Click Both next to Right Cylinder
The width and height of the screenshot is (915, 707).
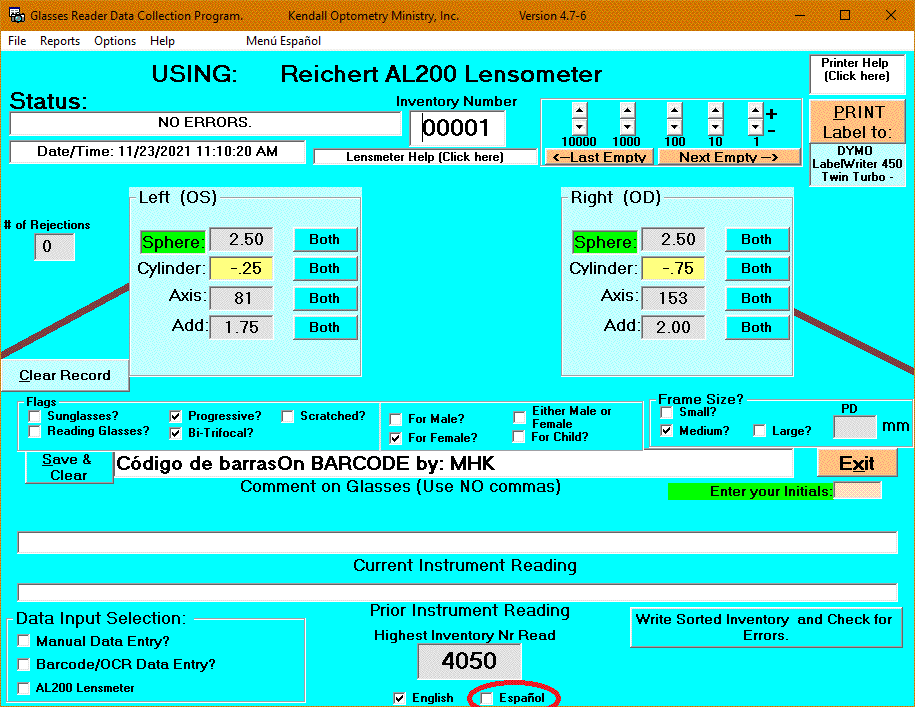(756, 269)
